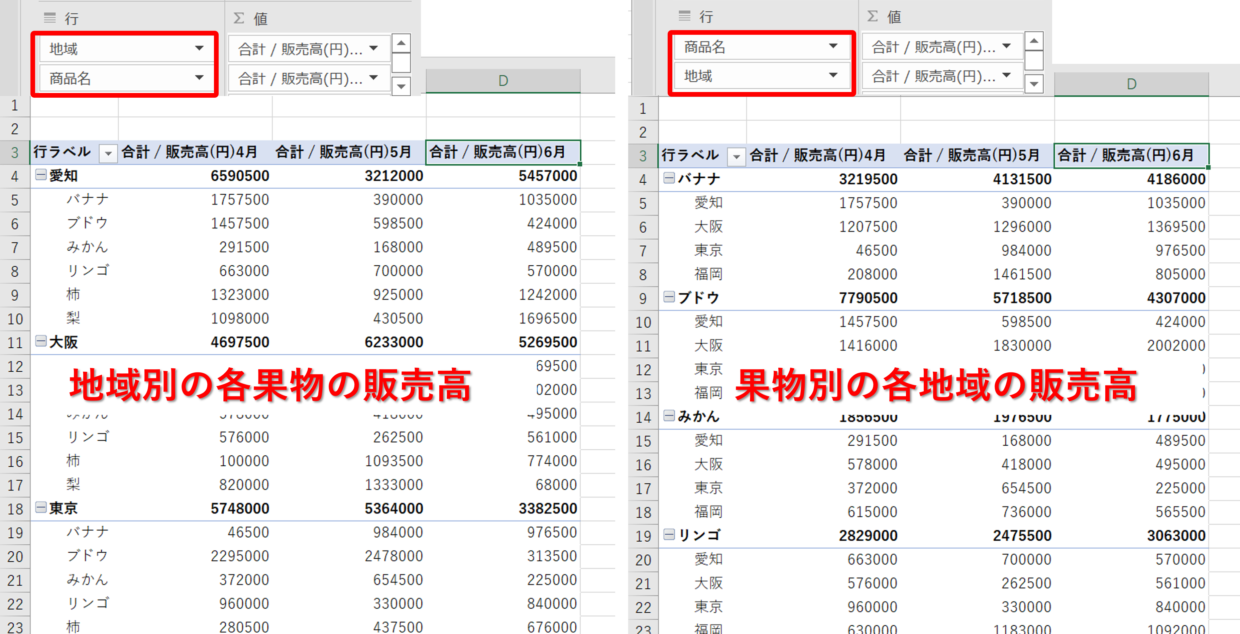The height and width of the screenshot is (634, 1240).
Task: Select the 合計 / 販売高(円)4月 header cell, right sheet
Action: tap(823, 156)
